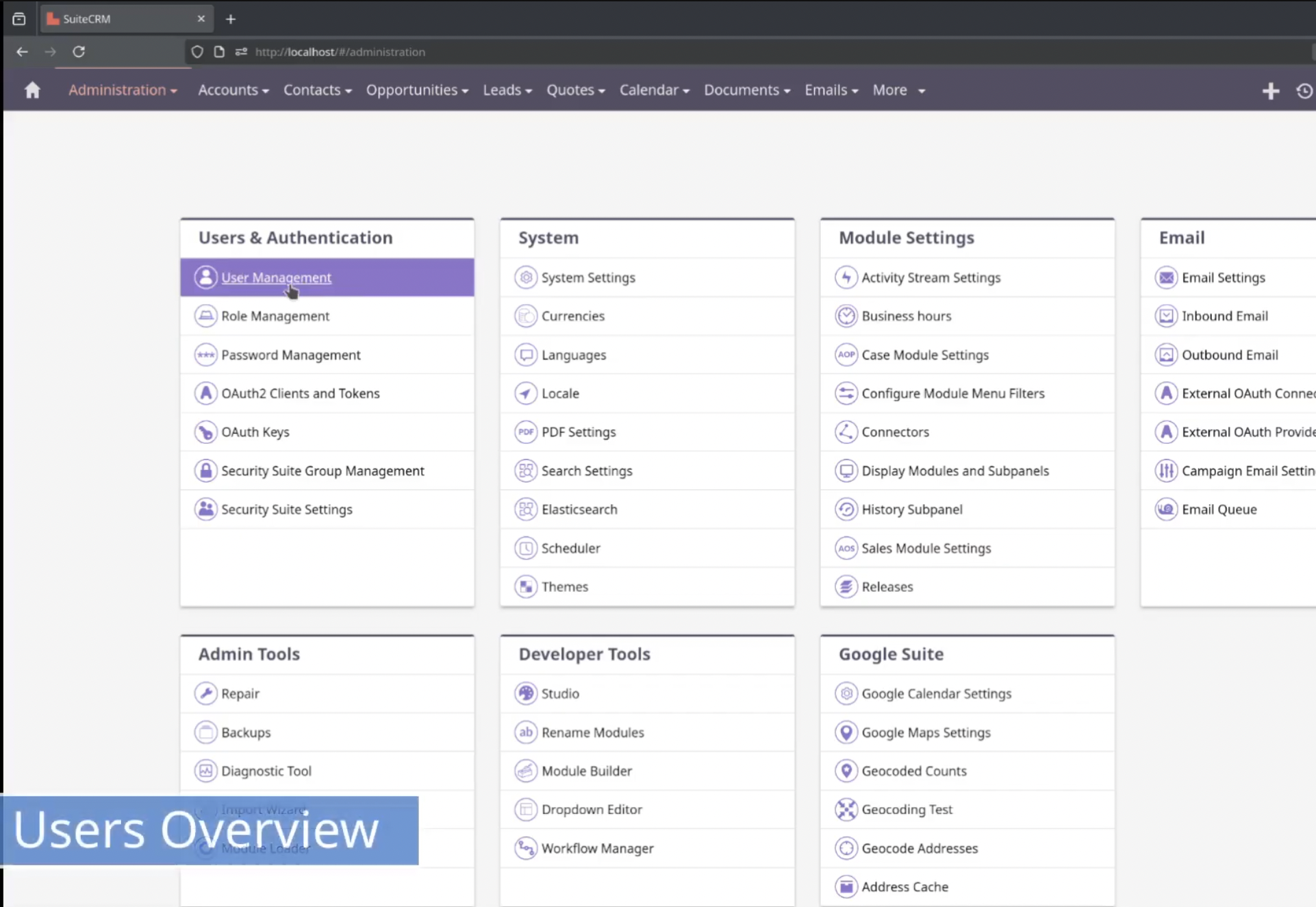Open the Diagnostic Tool link
The image size is (1316, 907).
(x=266, y=770)
